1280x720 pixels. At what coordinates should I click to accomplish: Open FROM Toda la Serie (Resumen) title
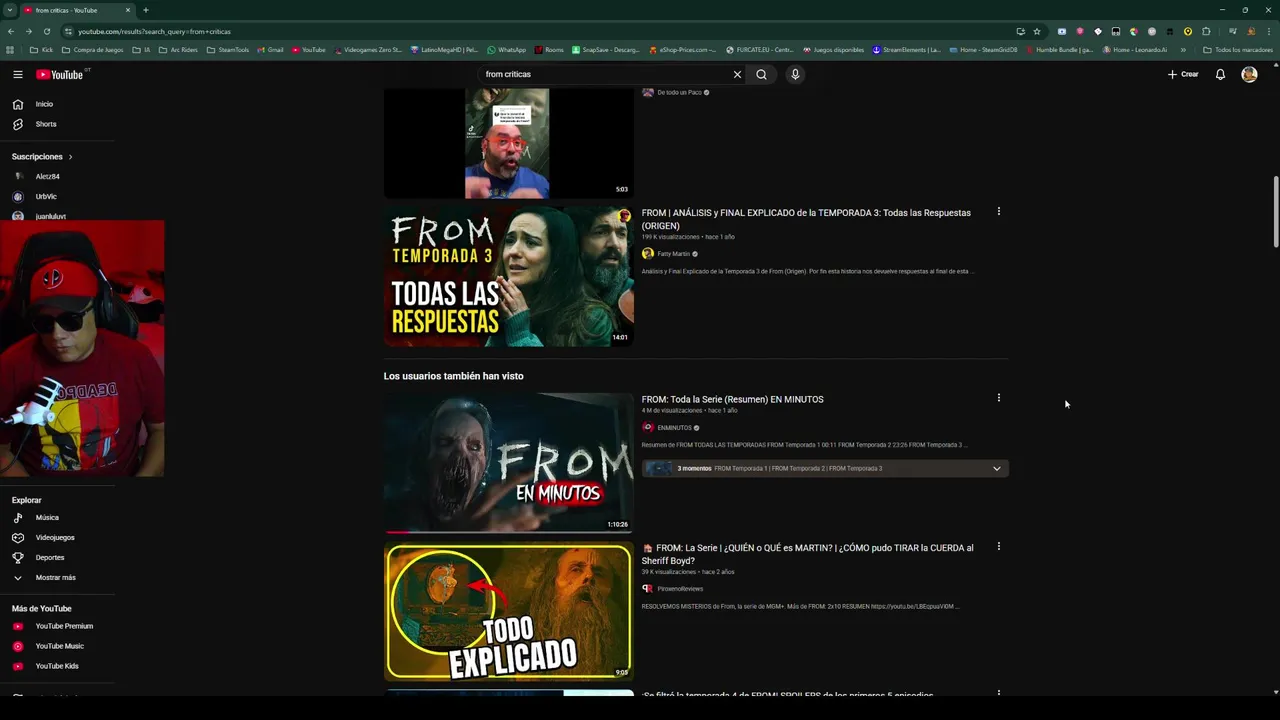(x=732, y=399)
